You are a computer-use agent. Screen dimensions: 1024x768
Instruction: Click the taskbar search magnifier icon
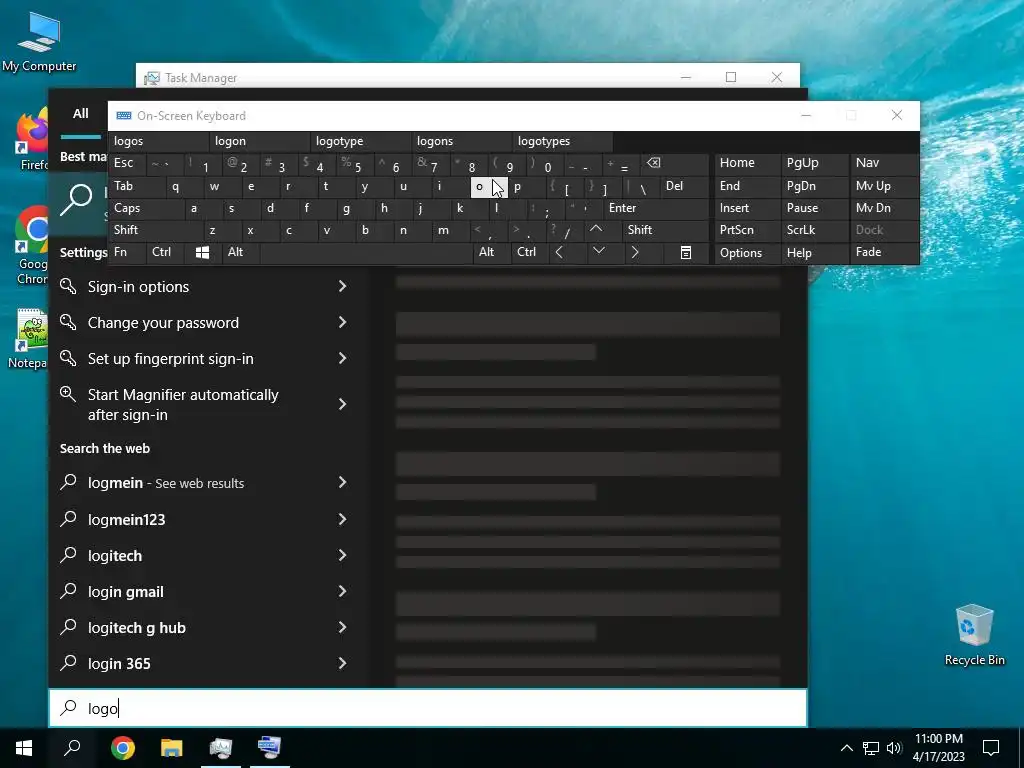(x=72, y=747)
